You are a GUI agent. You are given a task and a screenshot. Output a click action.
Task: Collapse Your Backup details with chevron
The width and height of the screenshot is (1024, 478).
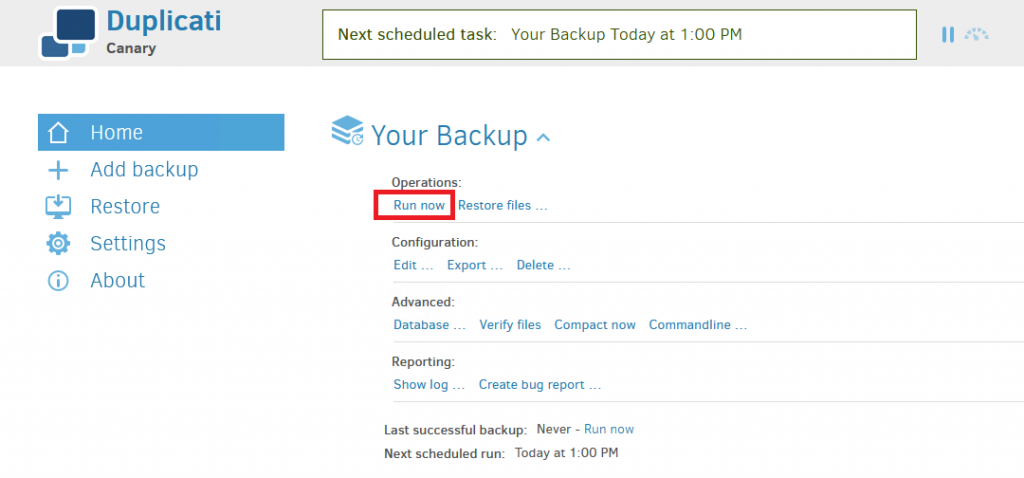point(543,137)
